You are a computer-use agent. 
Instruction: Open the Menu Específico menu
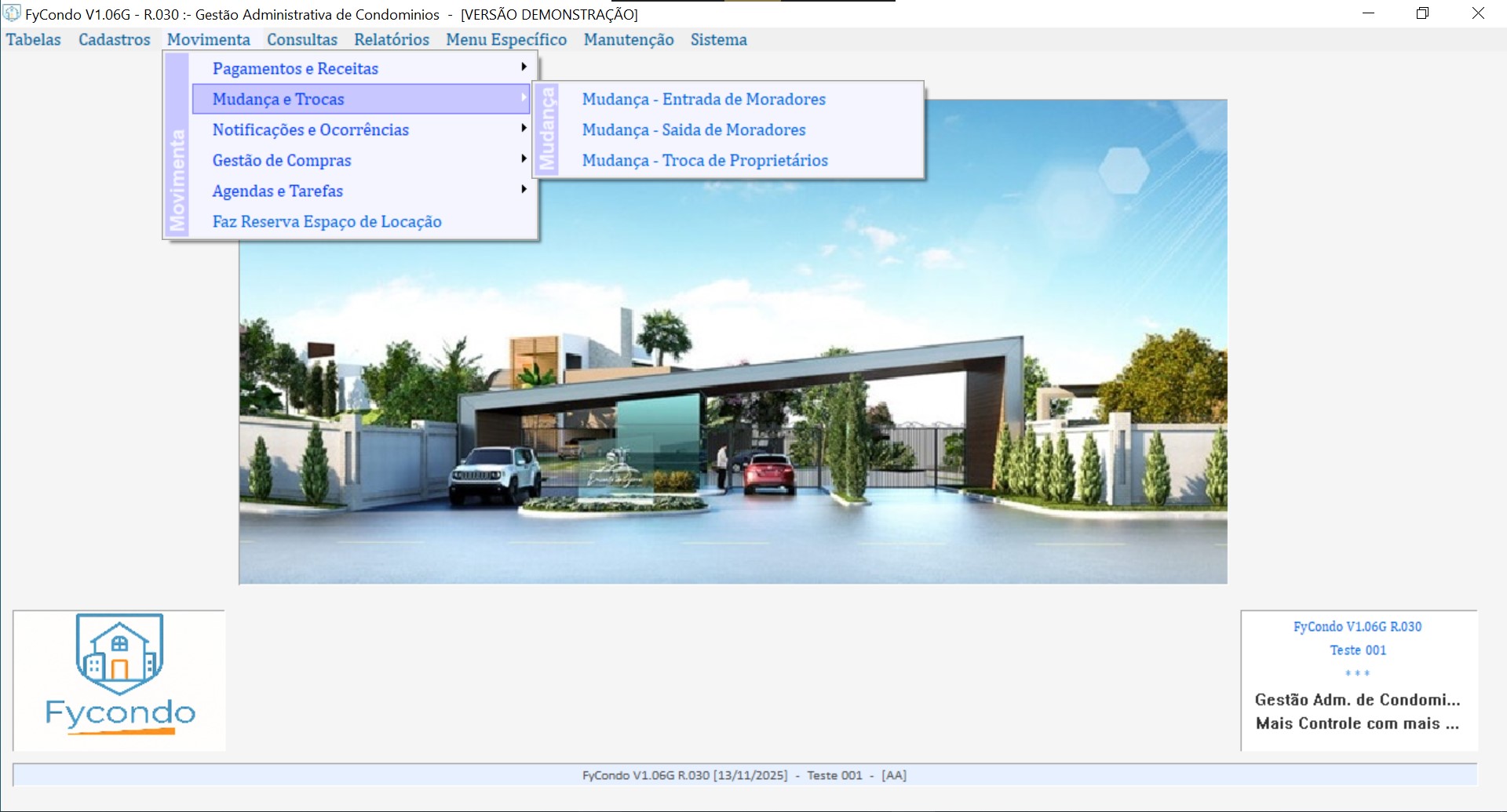coord(506,39)
